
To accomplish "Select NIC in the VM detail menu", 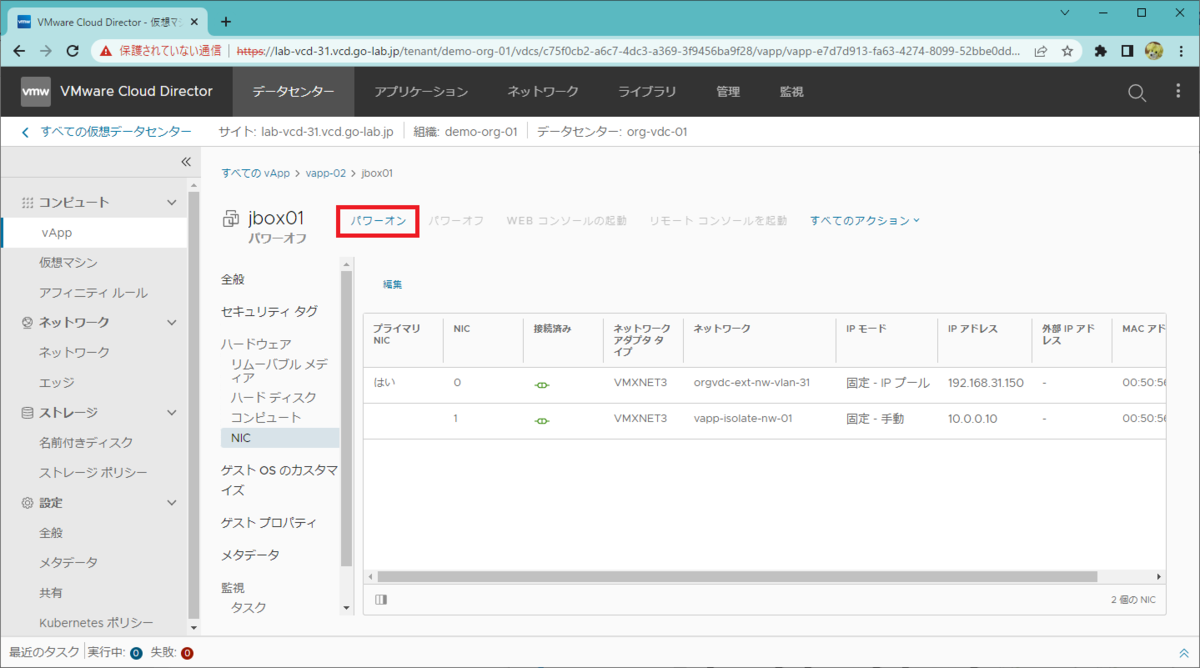I will pyautogui.click(x=280, y=437).
